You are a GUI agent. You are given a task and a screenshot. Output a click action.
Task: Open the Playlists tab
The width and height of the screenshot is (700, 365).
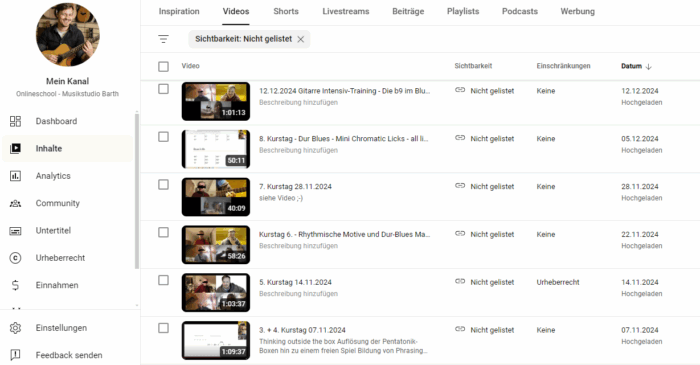point(463,12)
